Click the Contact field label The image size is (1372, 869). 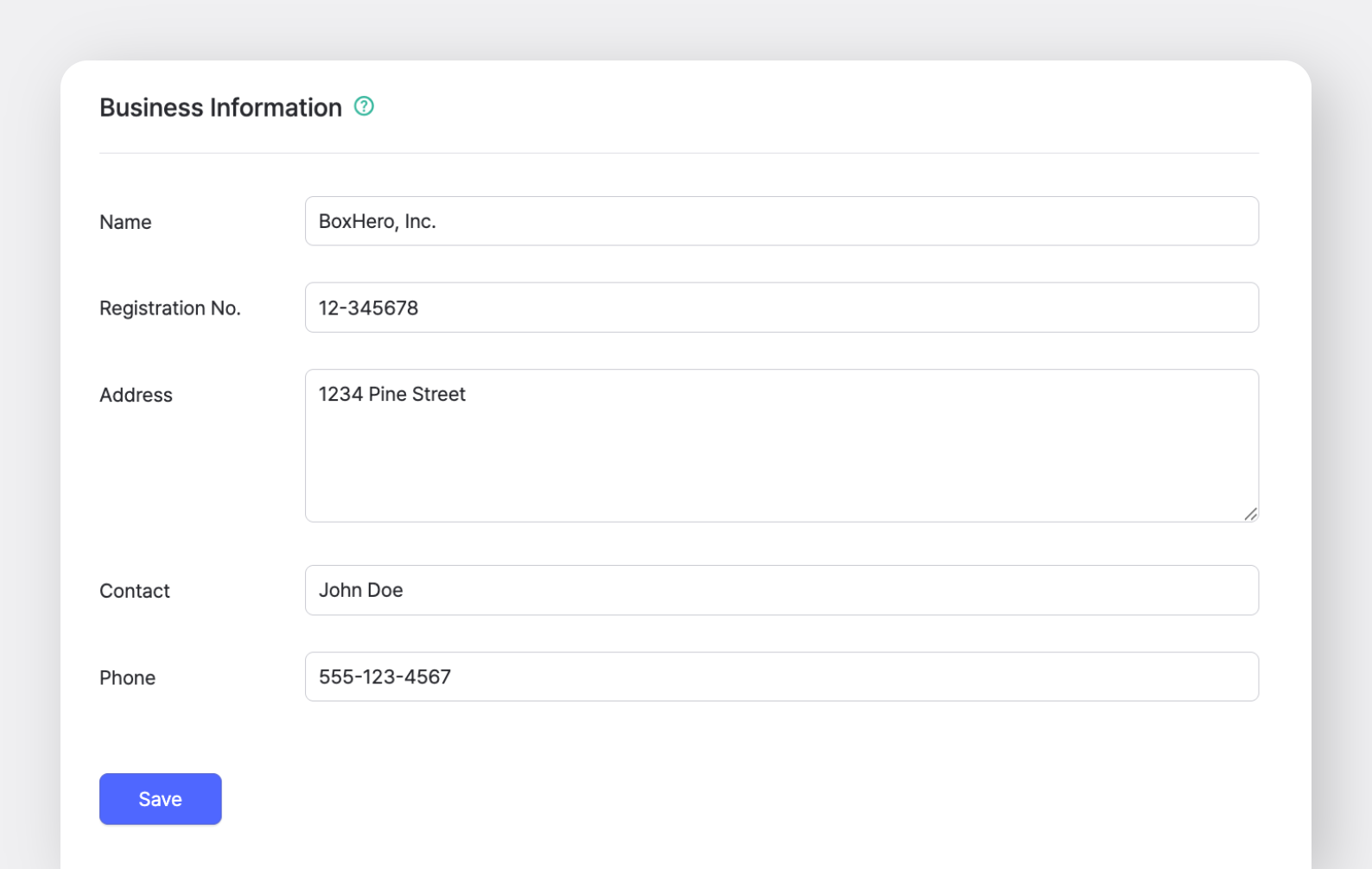pos(134,591)
